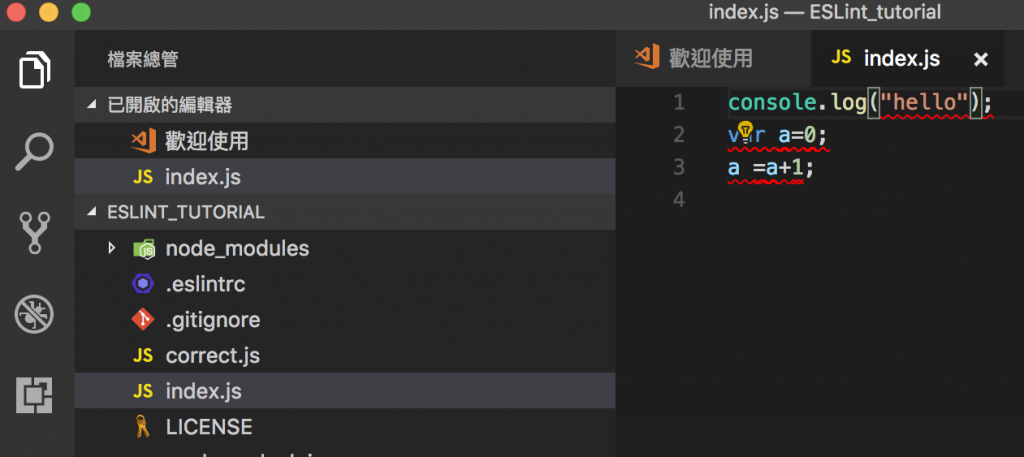Close the index.js editor tab
The height and width of the screenshot is (457, 1024).
coord(980,60)
